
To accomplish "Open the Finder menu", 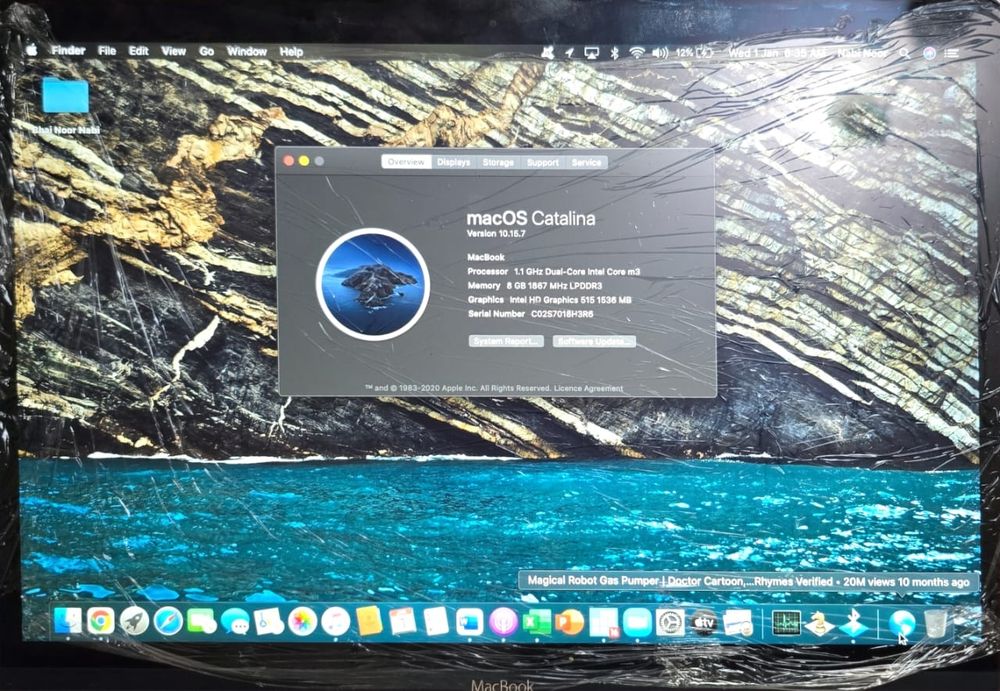I will tap(68, 50).
